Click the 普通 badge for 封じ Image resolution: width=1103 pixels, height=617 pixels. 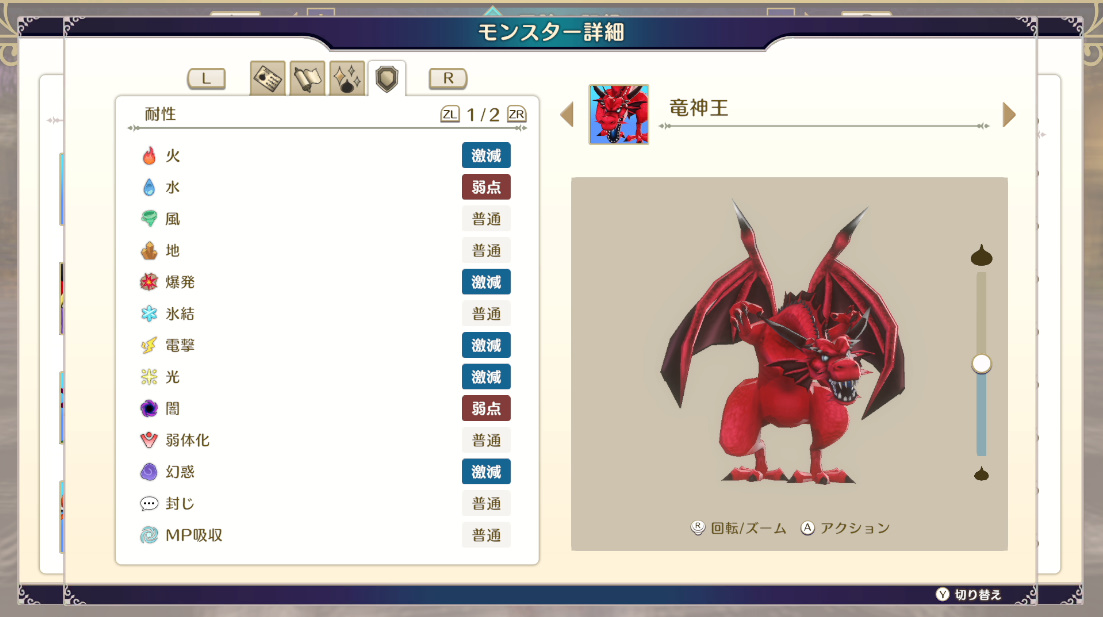(486, 504)
